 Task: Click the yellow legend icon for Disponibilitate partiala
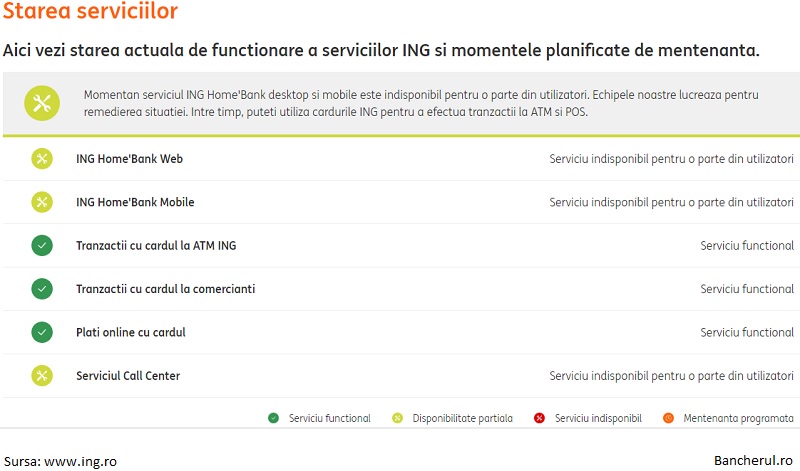click(x=397, y=418)
